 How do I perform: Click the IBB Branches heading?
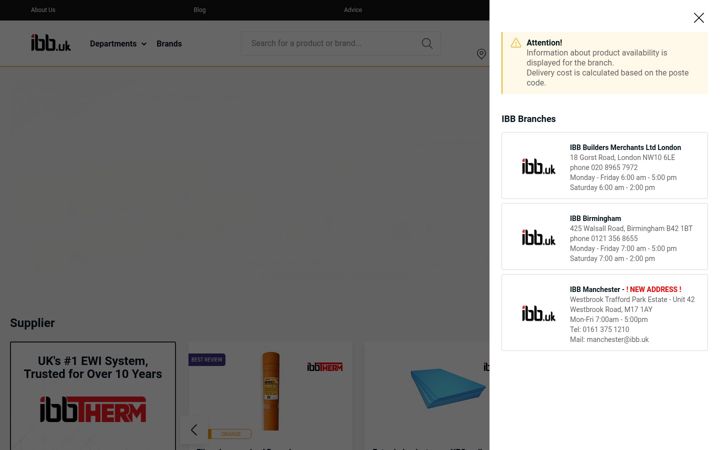528,119
